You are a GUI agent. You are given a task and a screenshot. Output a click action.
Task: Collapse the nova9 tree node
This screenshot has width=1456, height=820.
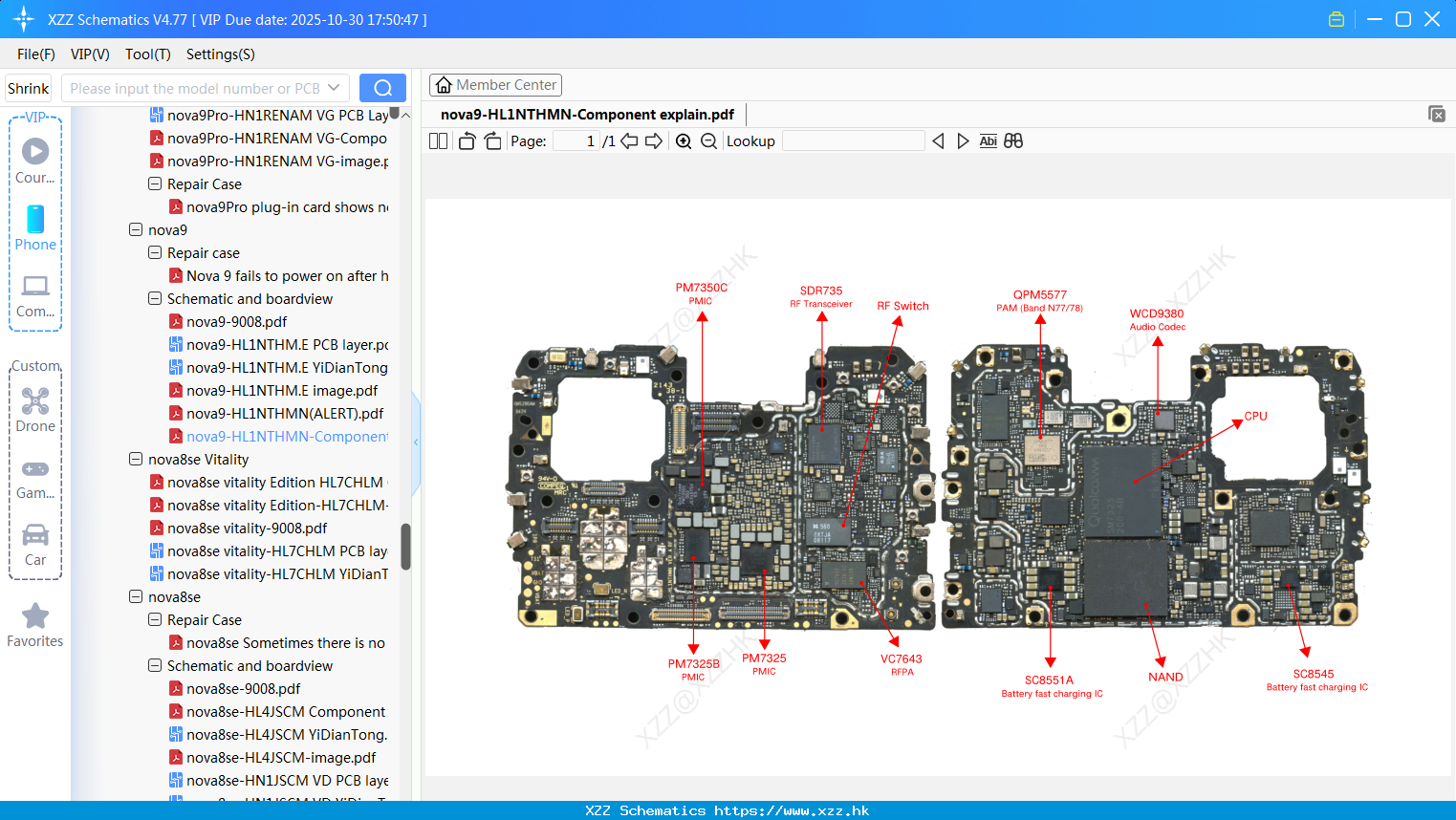point(136,229)
